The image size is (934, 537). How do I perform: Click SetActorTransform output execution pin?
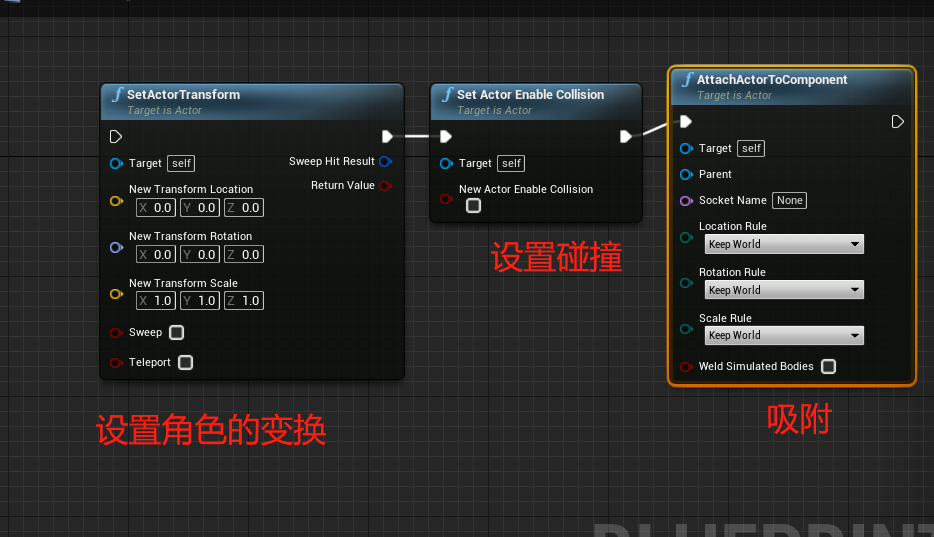387,137
